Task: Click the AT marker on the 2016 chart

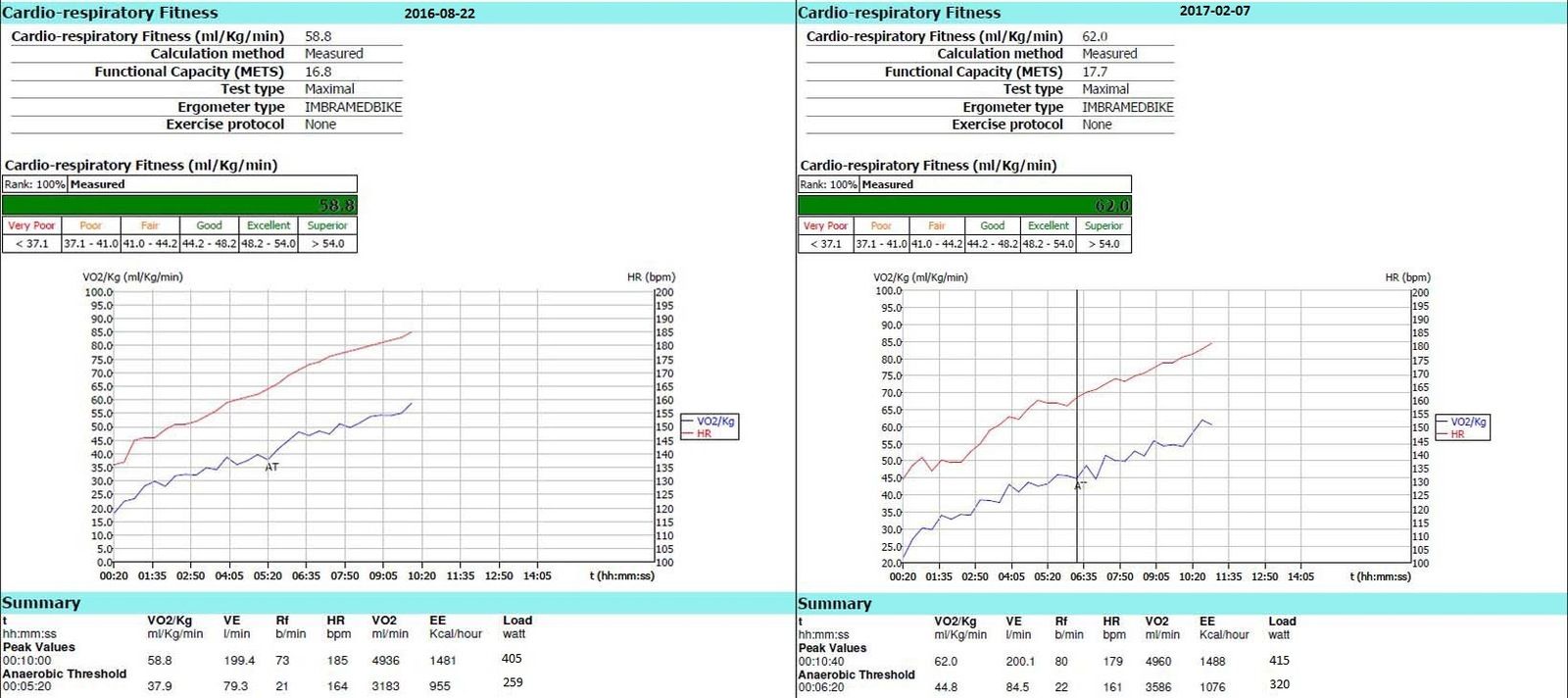Action: (x=271, y=467)
